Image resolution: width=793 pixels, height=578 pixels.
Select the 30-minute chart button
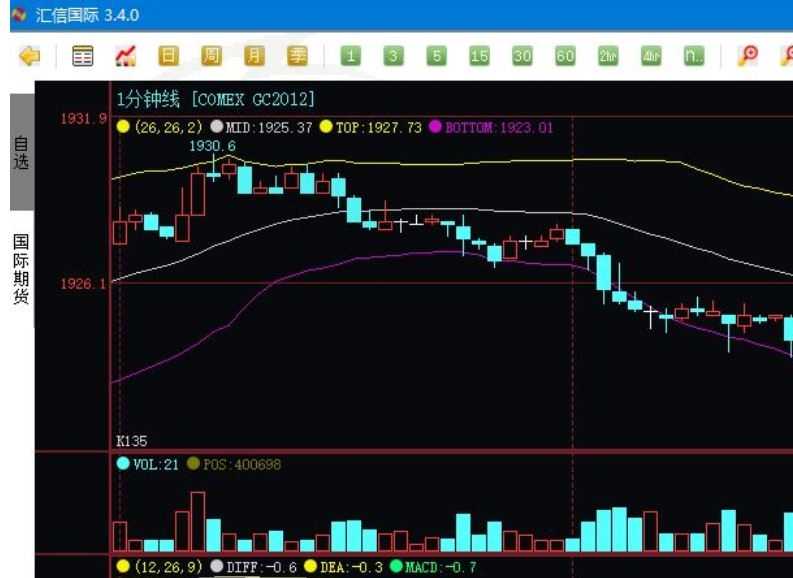(x=522, y=56)
